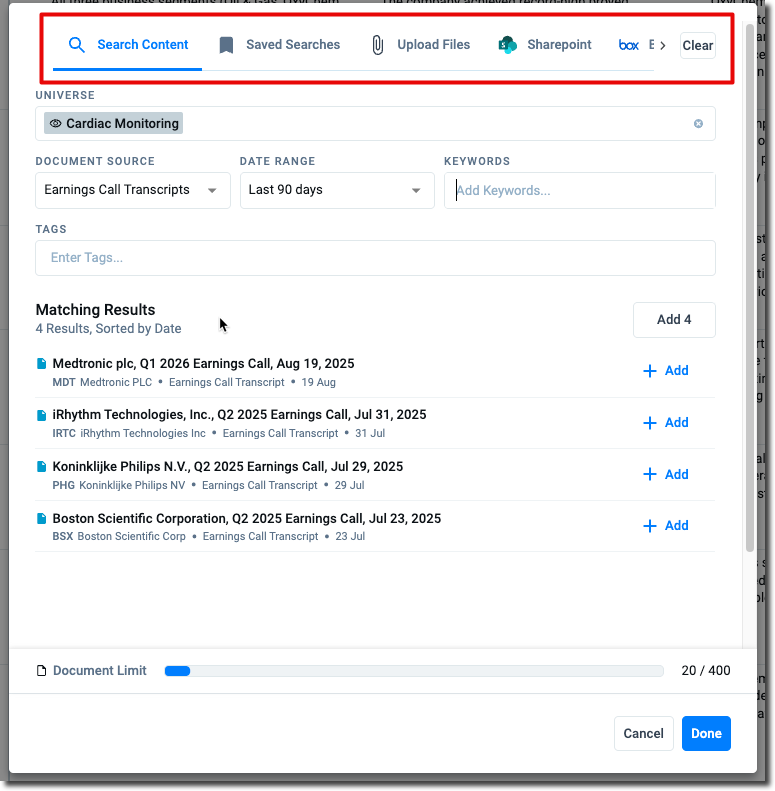Click the Box logo icon
Image resolution: width=775 pixels, height=791 pixels.
[628, 45]
